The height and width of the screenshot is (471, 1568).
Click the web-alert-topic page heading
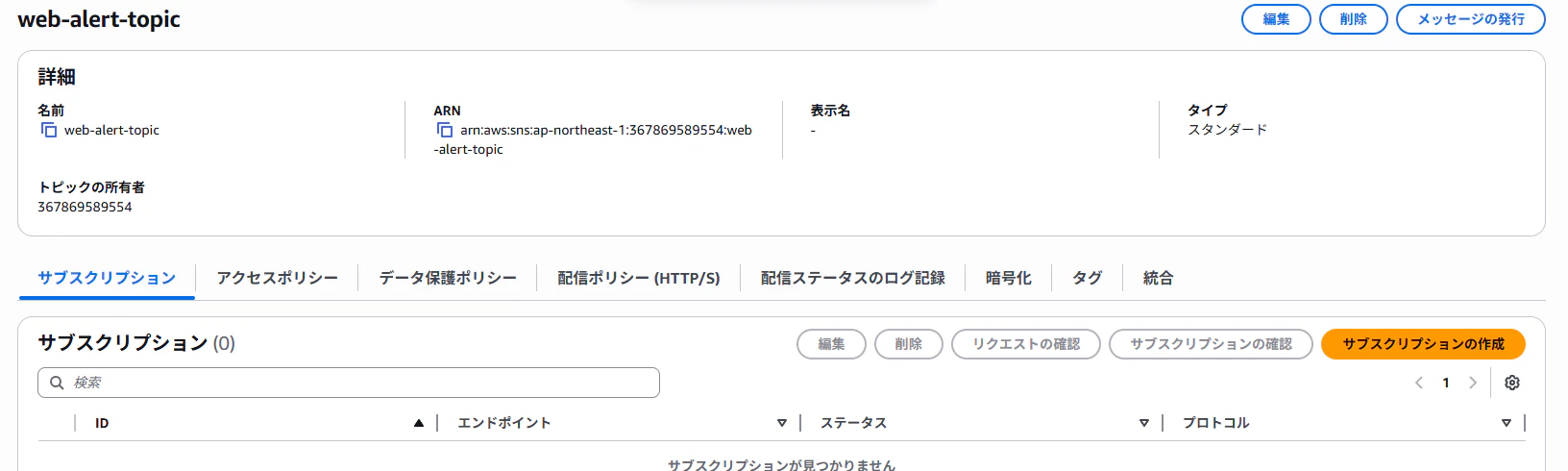coord(99,19)
